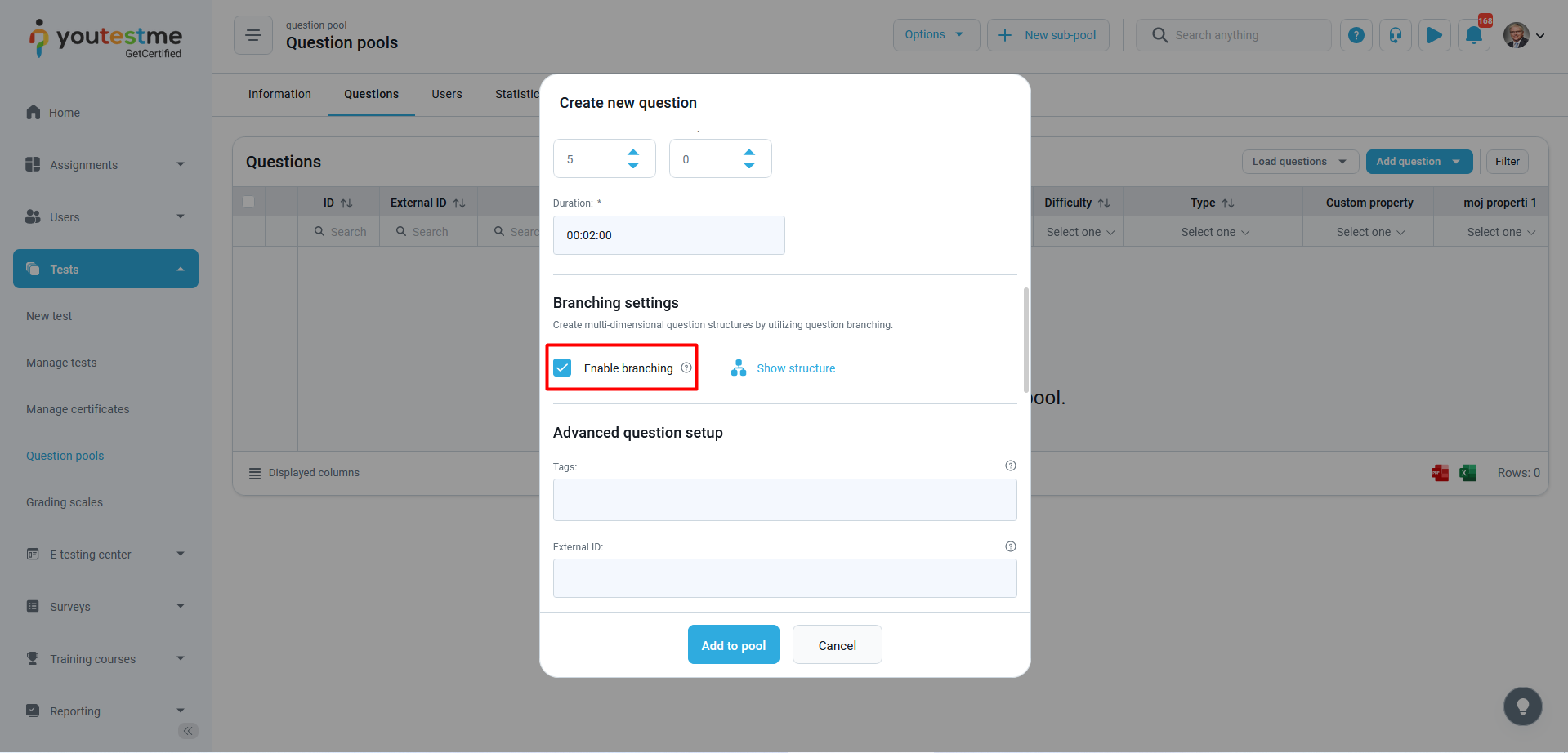Switch to the Information tab
This screenshot has height=753, width=1568.
point(279,94)
